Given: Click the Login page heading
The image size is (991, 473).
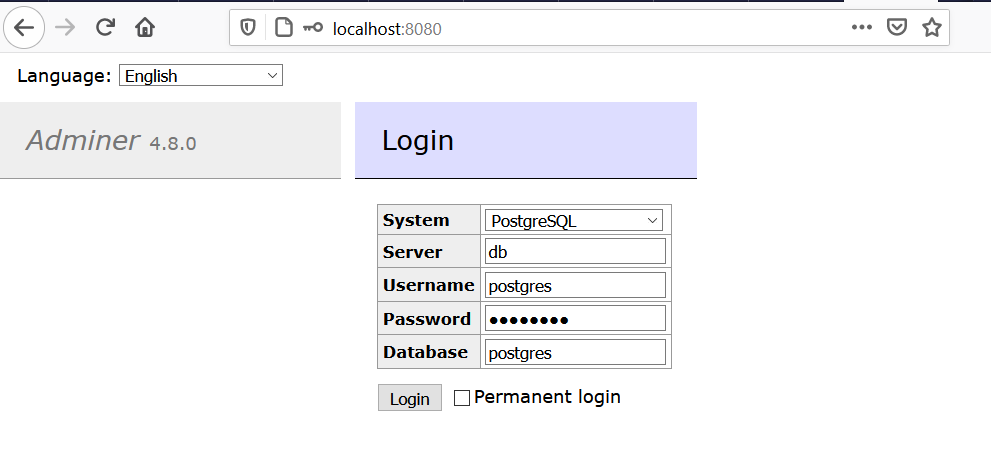Looking at the screenshot, I should (418, 140).
